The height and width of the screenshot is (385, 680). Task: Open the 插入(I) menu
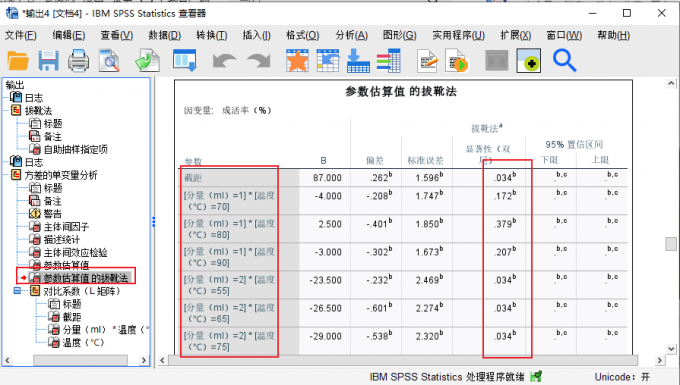point(256,35)
